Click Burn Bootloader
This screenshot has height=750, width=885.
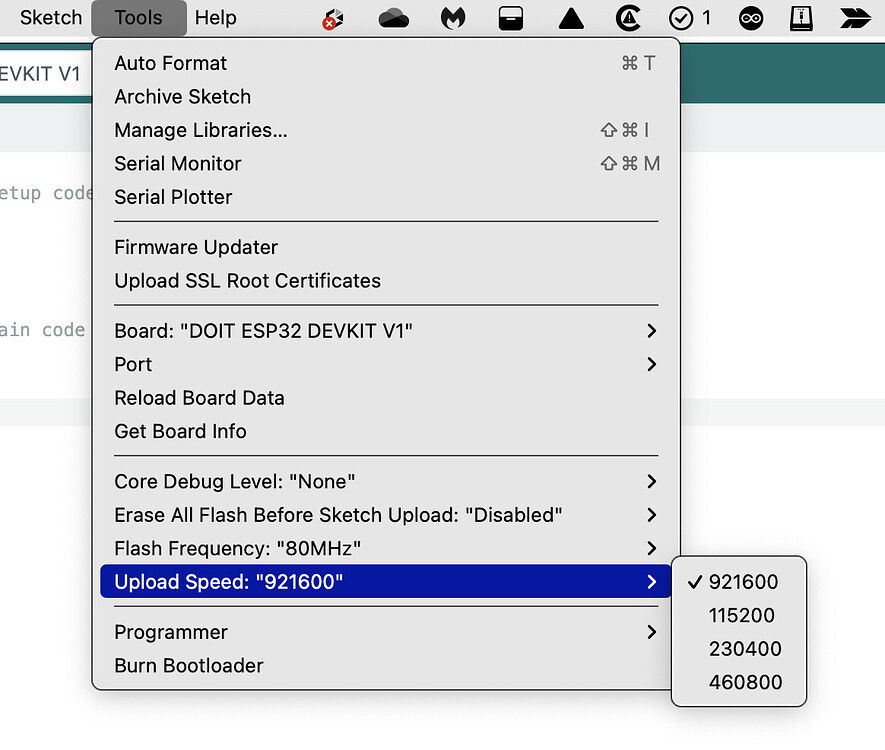click(188, 665)
